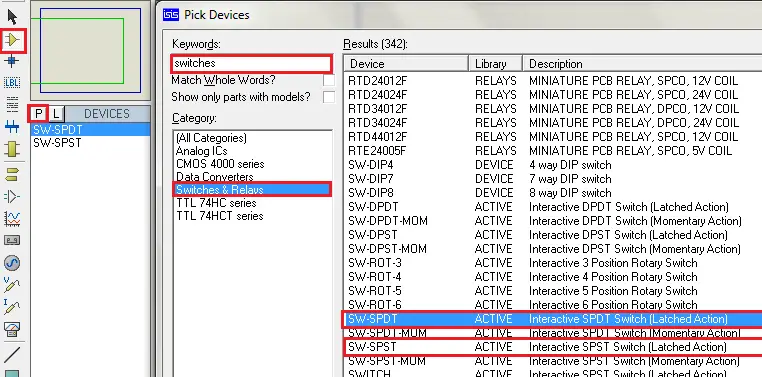Image resolution: width=762 pixels, height=377 pixels.
Task: Select Switches & Relays category
Action: click(253, 189)
